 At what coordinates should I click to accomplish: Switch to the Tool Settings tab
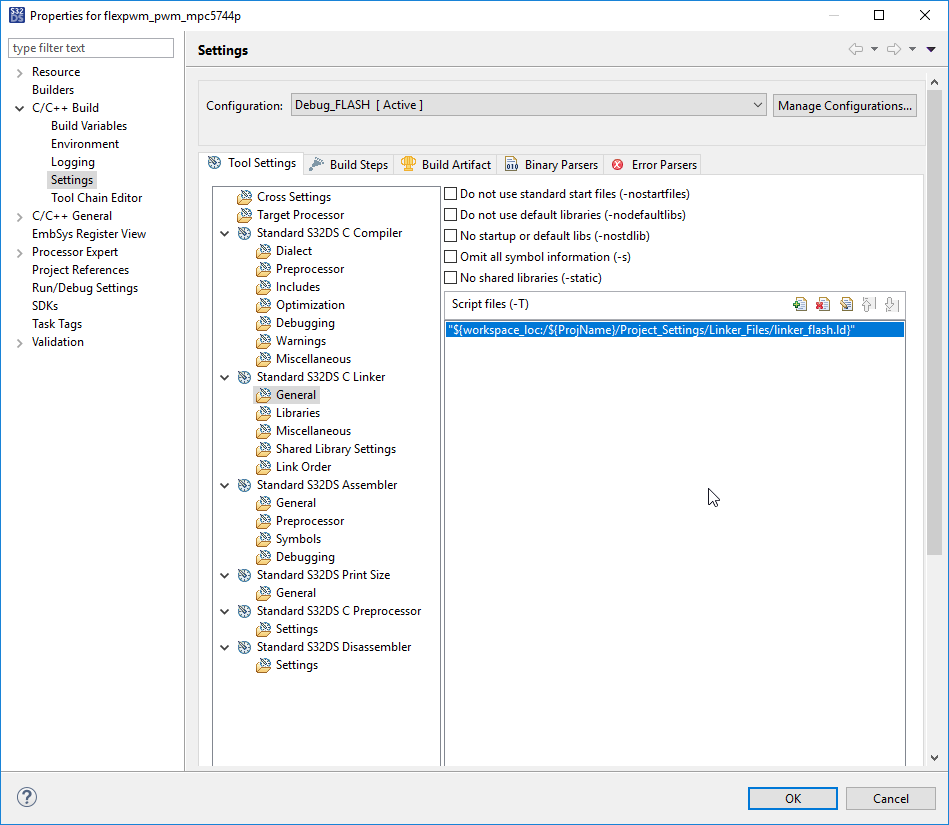click(x=252, y=163)
